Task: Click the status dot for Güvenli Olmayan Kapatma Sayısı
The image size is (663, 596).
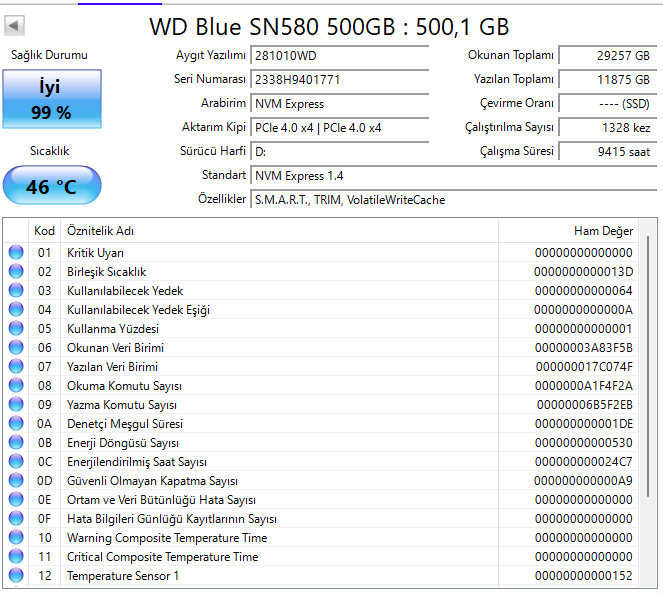Action: pos(16,481)
